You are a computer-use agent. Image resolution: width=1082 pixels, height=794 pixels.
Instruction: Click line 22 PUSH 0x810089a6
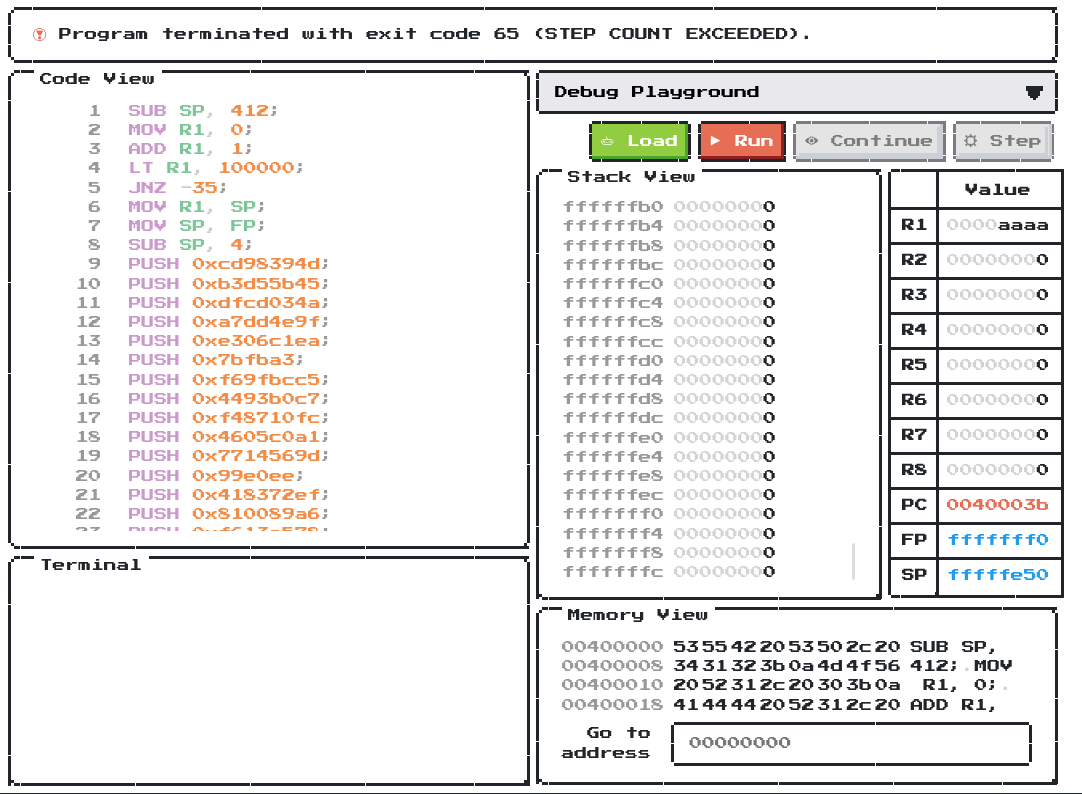(228, 514)
